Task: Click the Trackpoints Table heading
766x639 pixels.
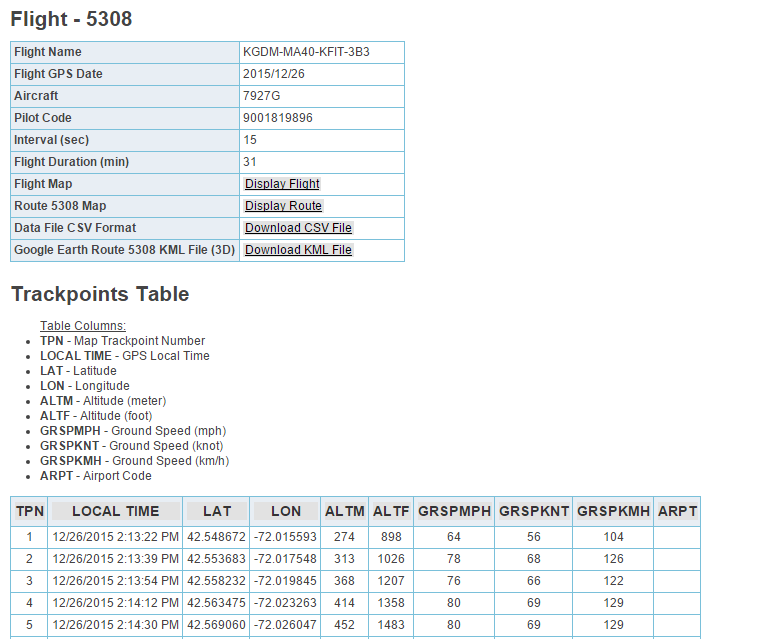Action: click(x=100, y=294)
